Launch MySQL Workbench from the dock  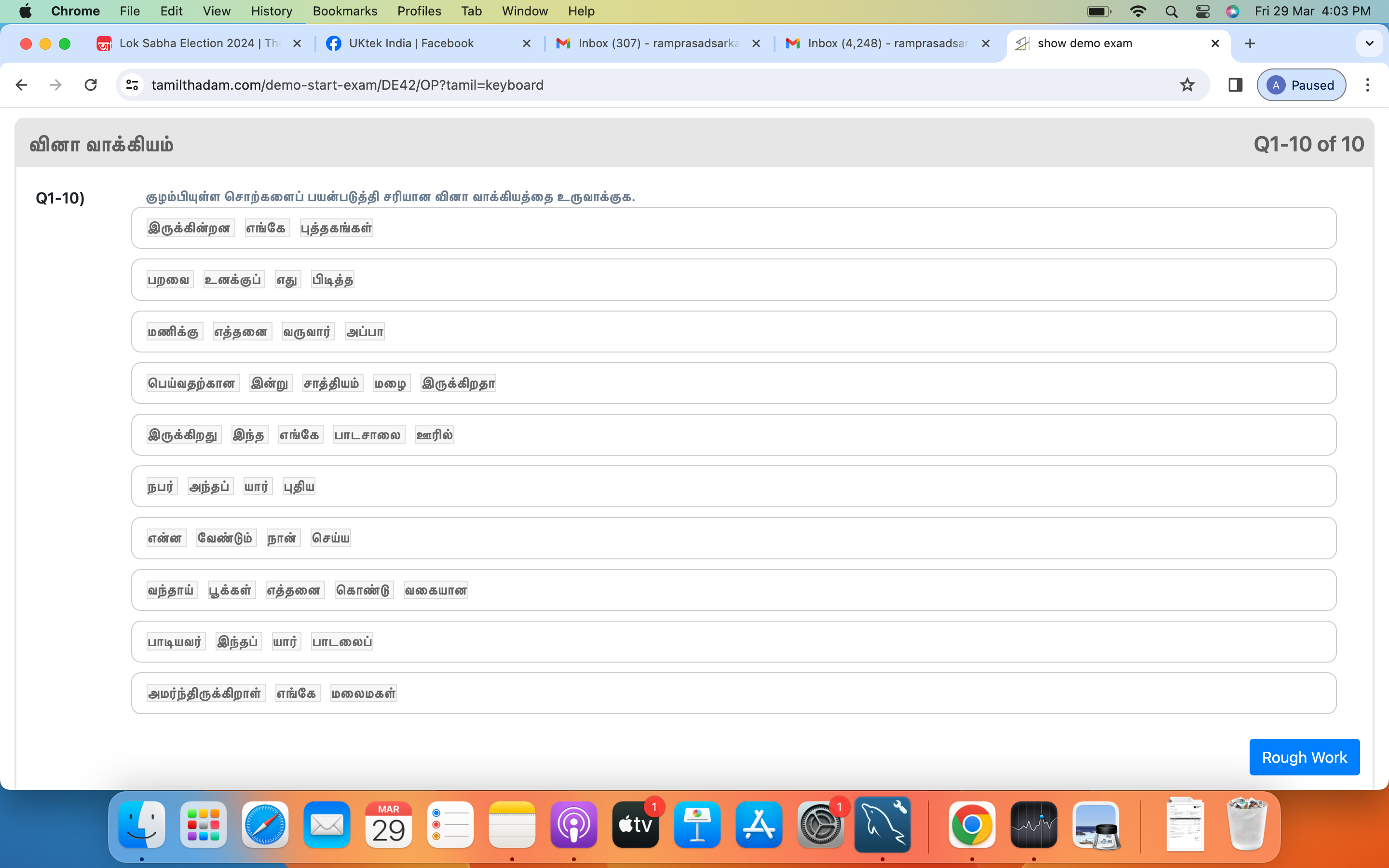(x=882, y=825)
